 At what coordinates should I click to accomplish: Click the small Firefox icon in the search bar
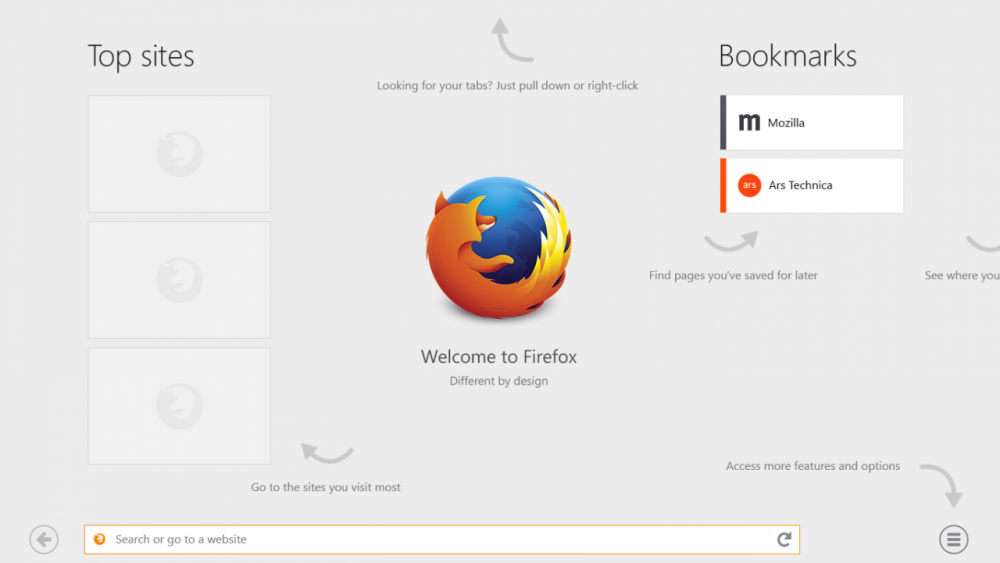(99, 540)
